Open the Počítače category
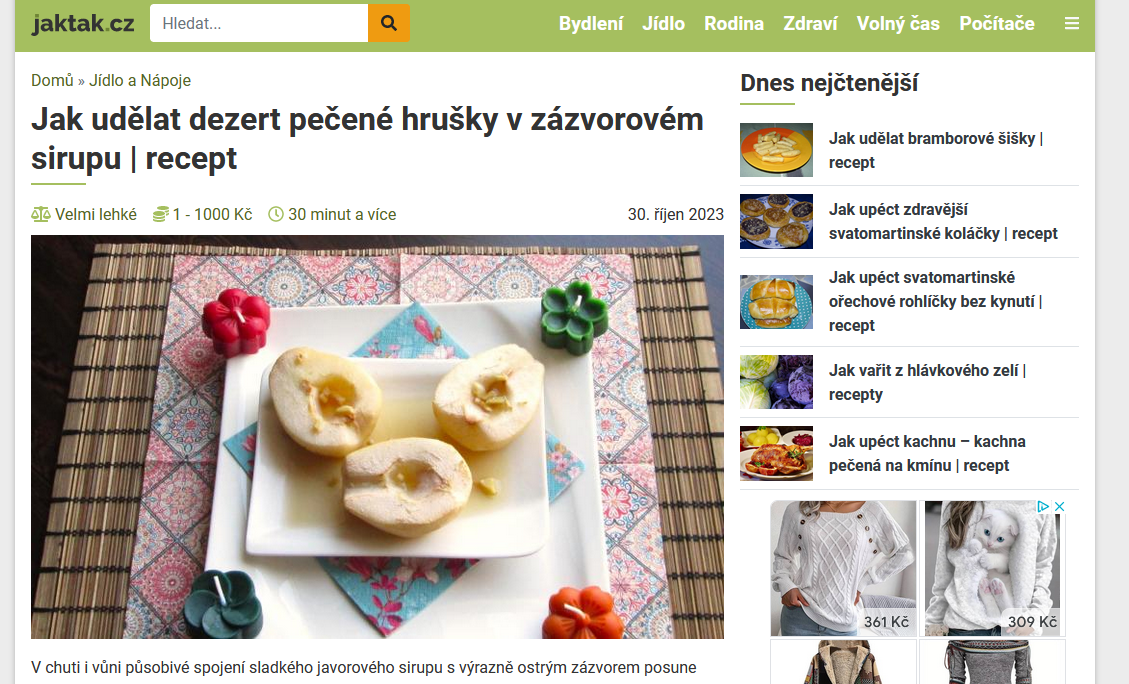1129x684 pixels. coord(997,24)
